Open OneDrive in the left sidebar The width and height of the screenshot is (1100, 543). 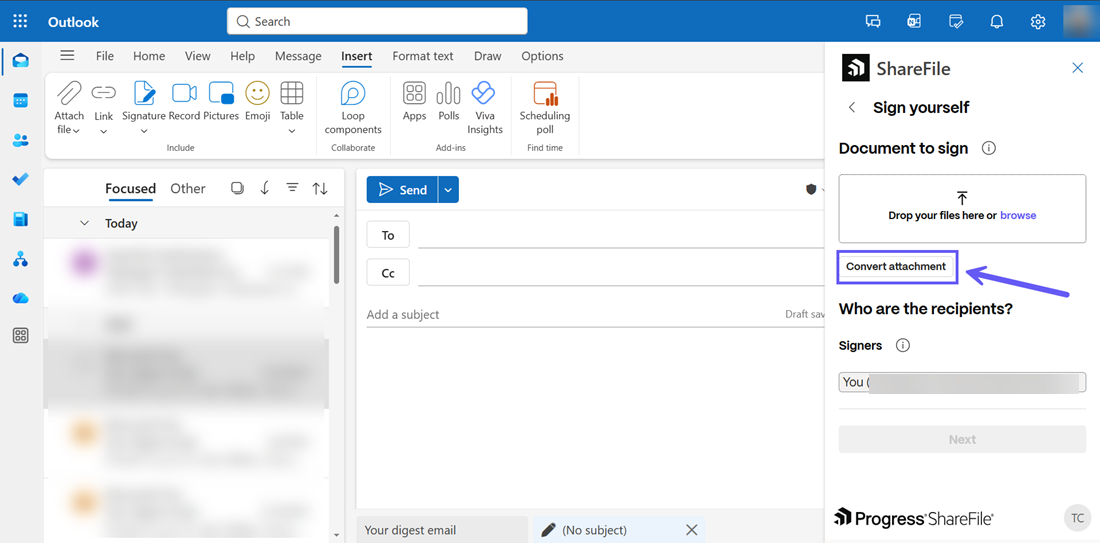coord(20,298)
